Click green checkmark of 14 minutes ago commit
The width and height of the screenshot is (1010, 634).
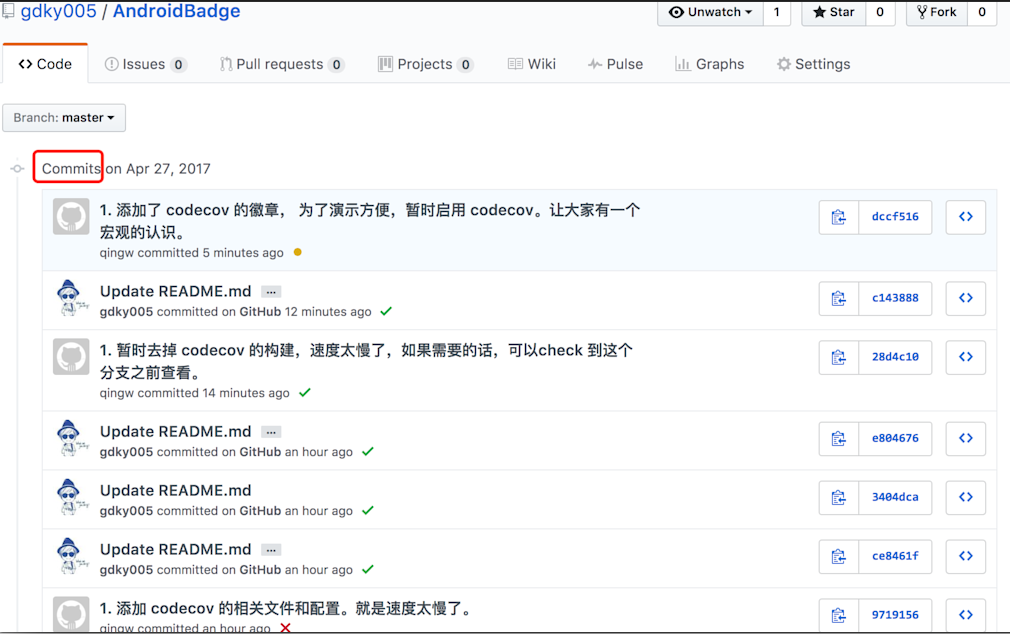tap(305, 392)
